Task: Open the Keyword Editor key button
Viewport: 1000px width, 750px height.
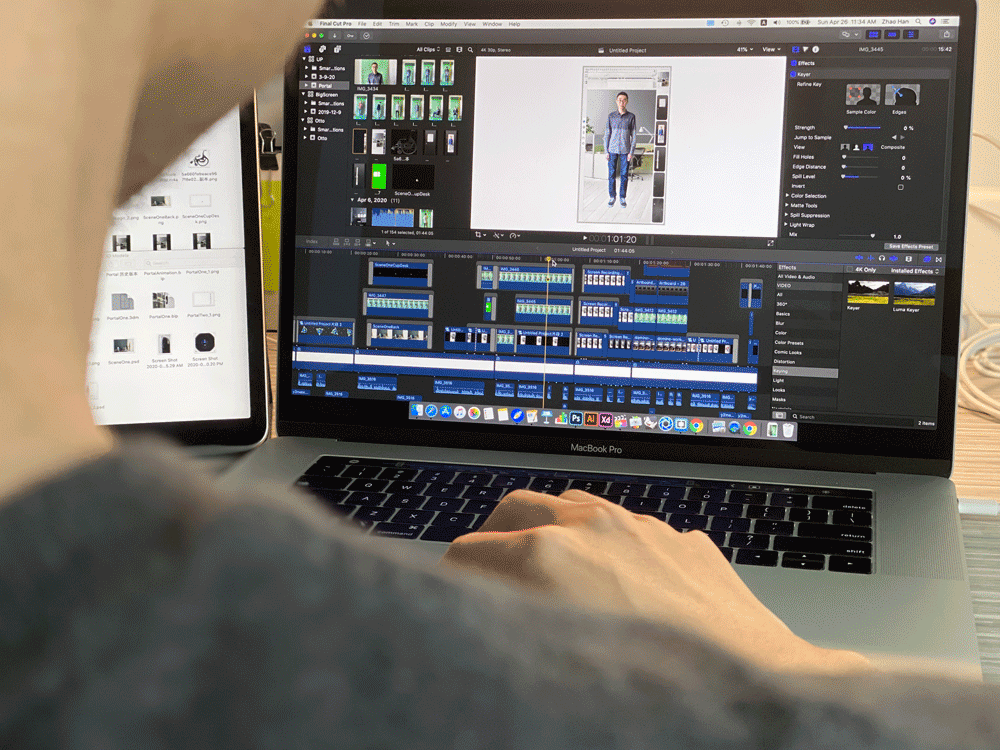Action: click(350, 36)
